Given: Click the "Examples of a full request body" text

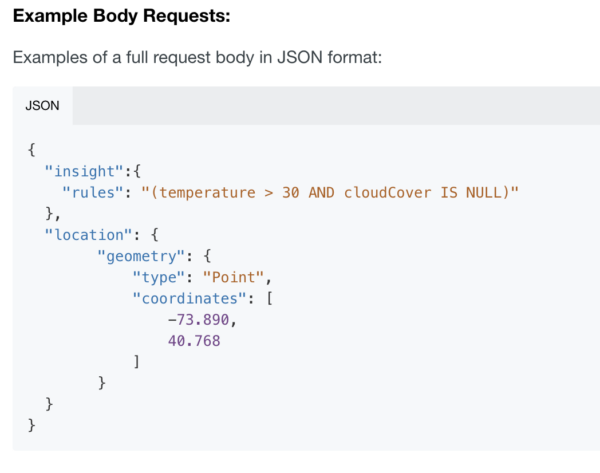Looking at the screenshot, I should coord(197,57).
